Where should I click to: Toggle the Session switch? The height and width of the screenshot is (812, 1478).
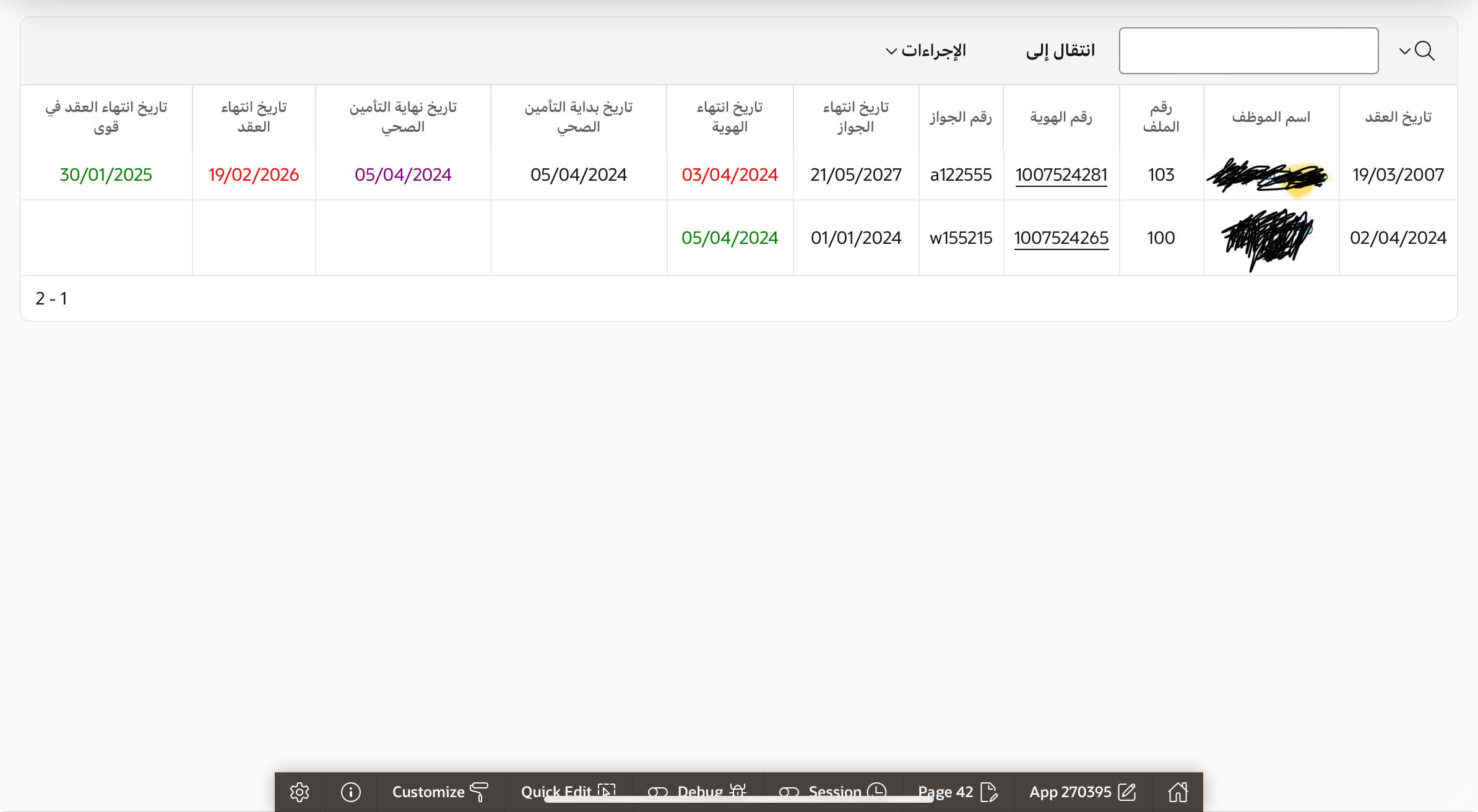click(789, 792)
